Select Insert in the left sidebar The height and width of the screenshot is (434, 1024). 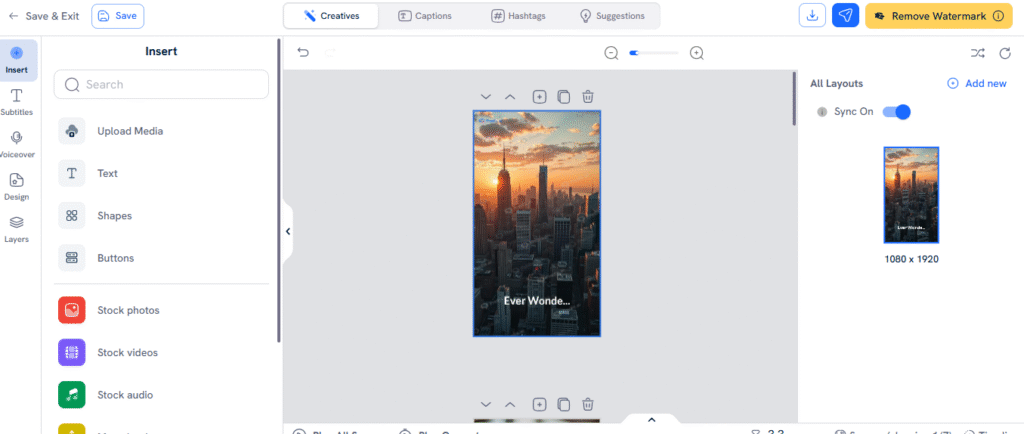16,60
